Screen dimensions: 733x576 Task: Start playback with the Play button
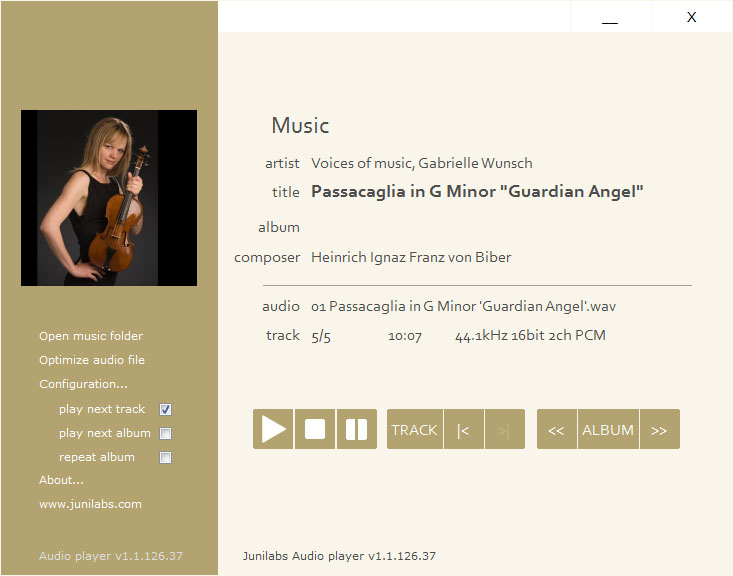click(273, 429)
